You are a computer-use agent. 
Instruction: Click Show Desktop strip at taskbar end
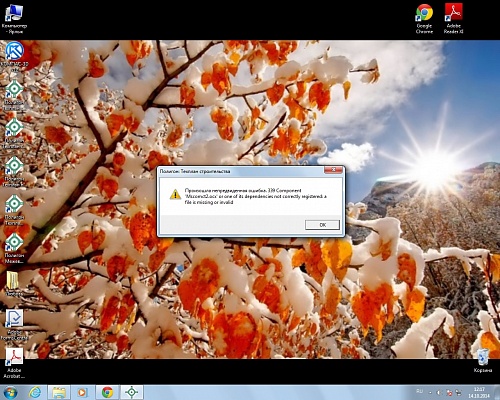(x=497, y=393)
